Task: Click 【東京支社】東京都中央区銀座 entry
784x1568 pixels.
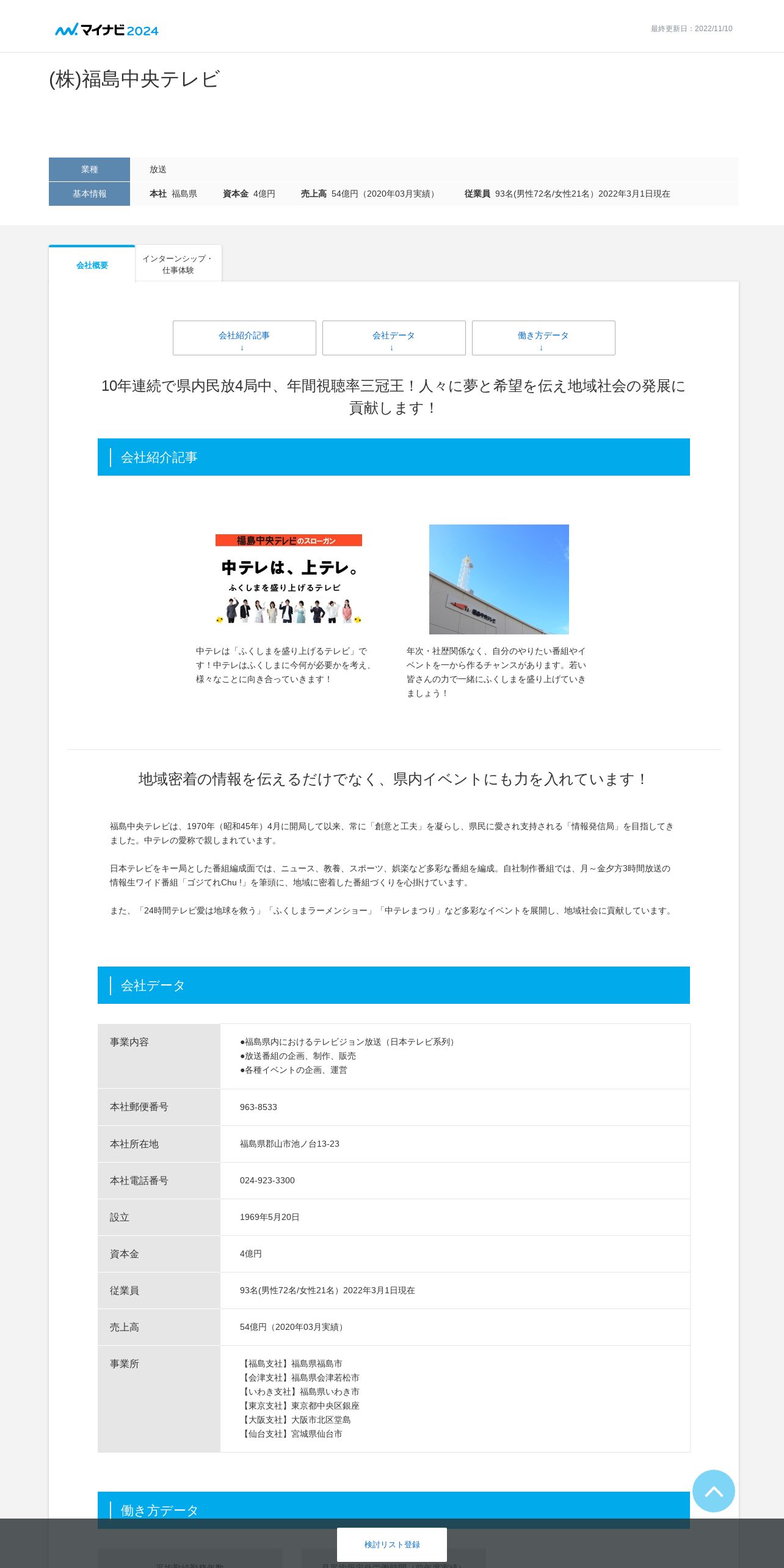Action: [x=300, y=1406]
